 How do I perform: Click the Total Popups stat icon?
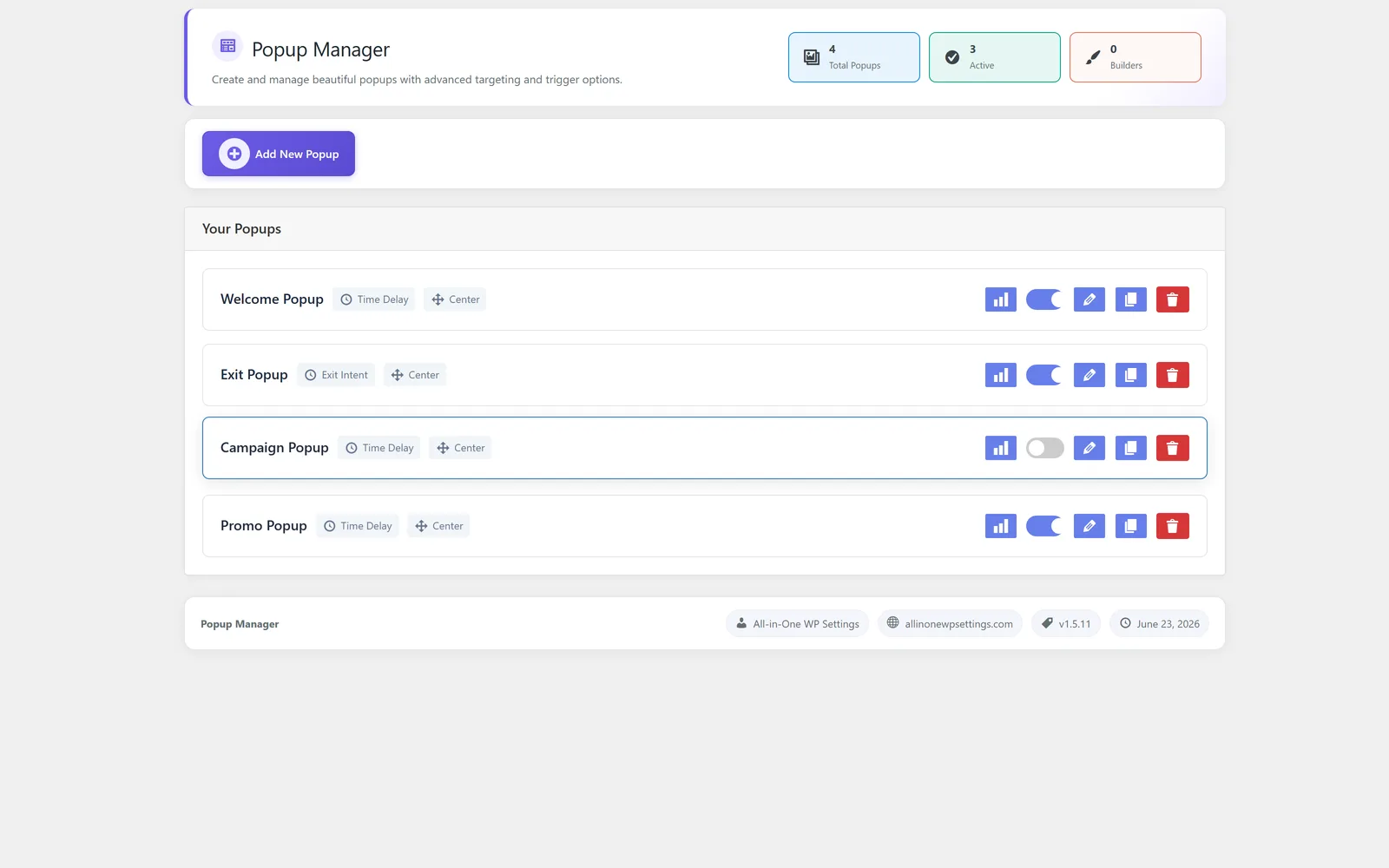pos(811,57)
